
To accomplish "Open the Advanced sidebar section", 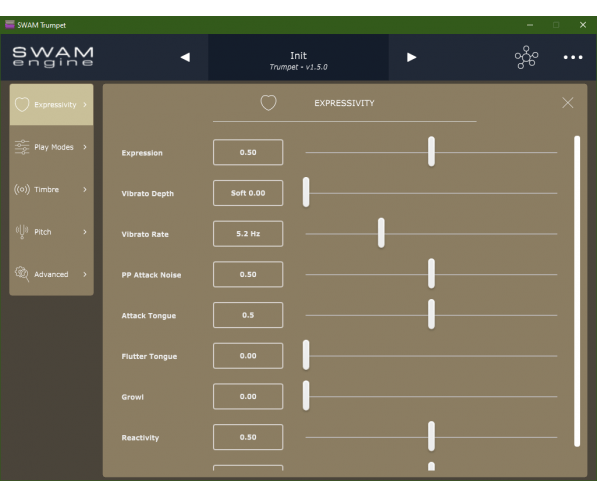I will [51, 274].
